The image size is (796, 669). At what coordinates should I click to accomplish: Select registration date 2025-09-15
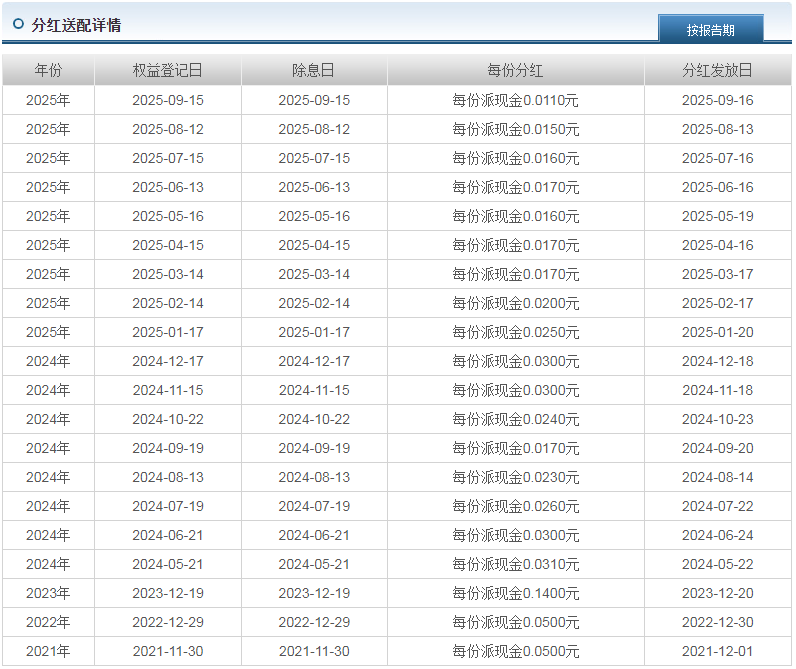[168, 100]
